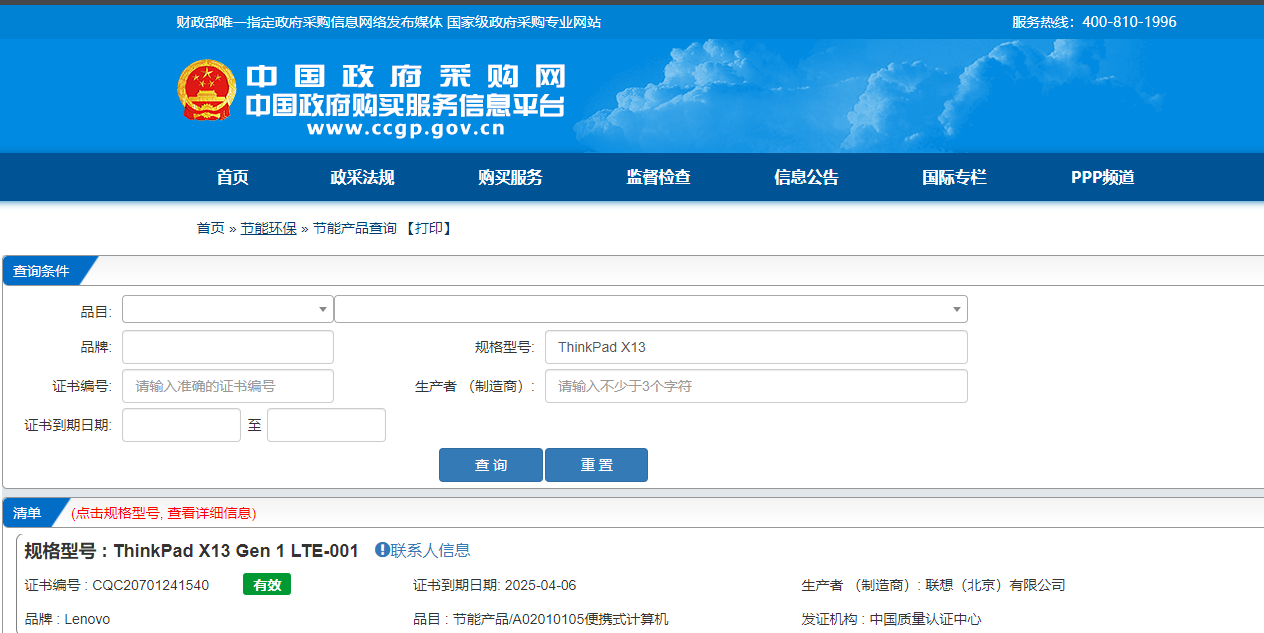The image size is (1264, 633).
Task: Click the national emblem logo
Action: (207, 89)
